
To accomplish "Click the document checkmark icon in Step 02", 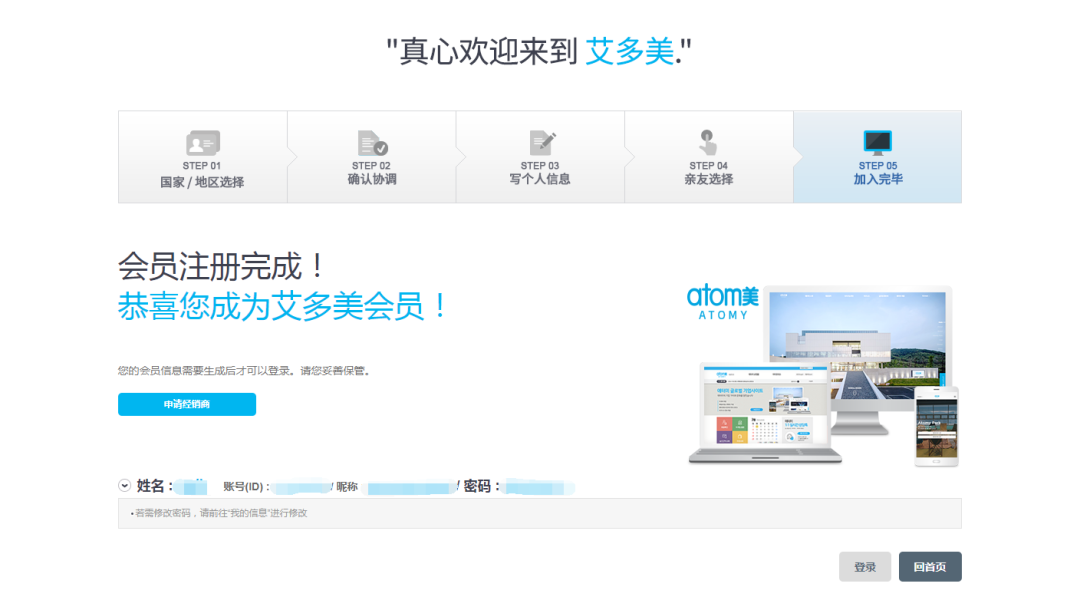I will click(373, 143).
